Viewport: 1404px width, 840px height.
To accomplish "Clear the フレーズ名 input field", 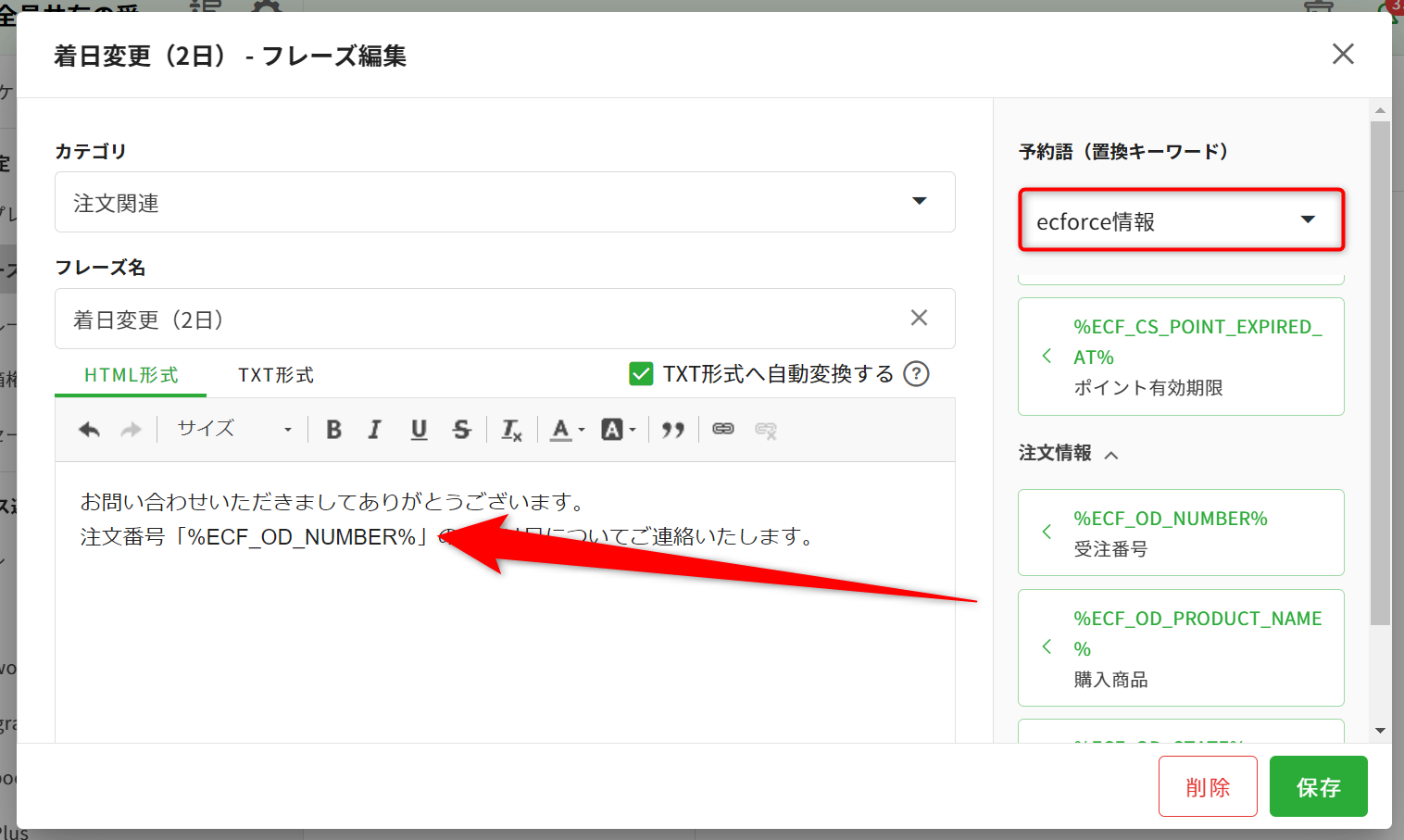I will pyautogui.click(x=919, y=319).
